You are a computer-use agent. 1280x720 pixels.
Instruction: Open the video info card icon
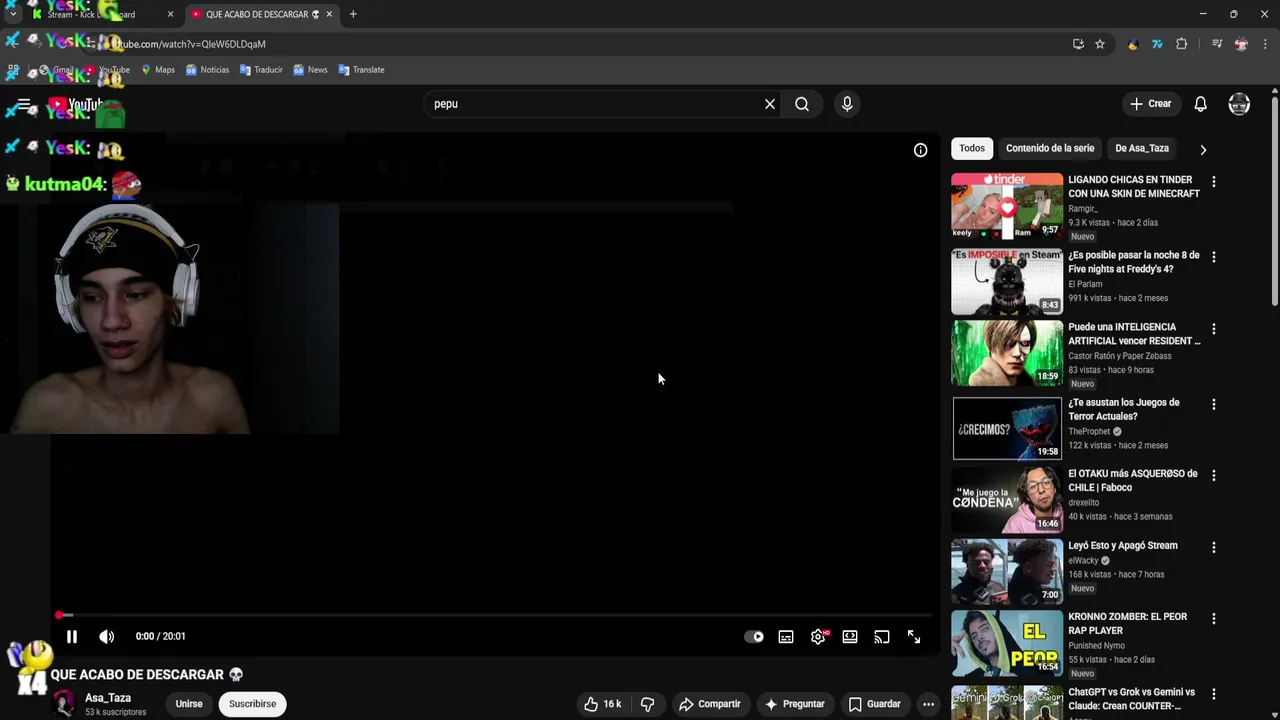(x=920, y=150)
